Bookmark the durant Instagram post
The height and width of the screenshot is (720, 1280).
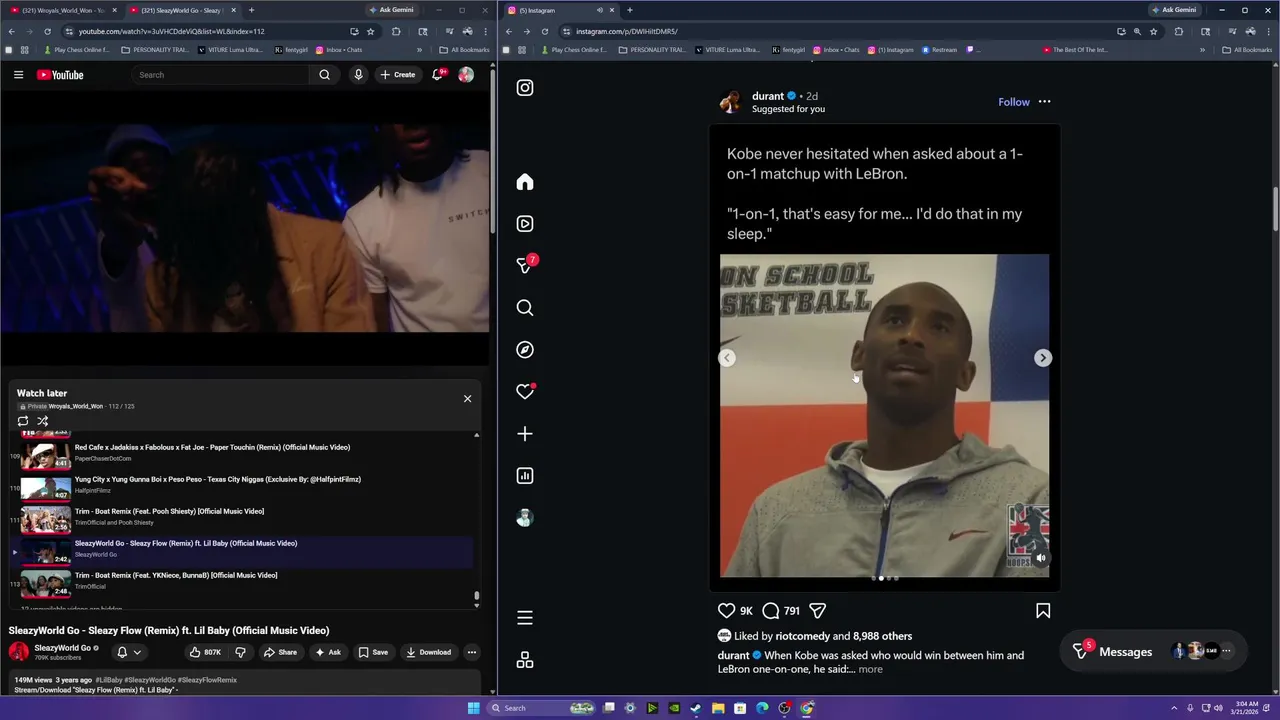pos(1043,611)
